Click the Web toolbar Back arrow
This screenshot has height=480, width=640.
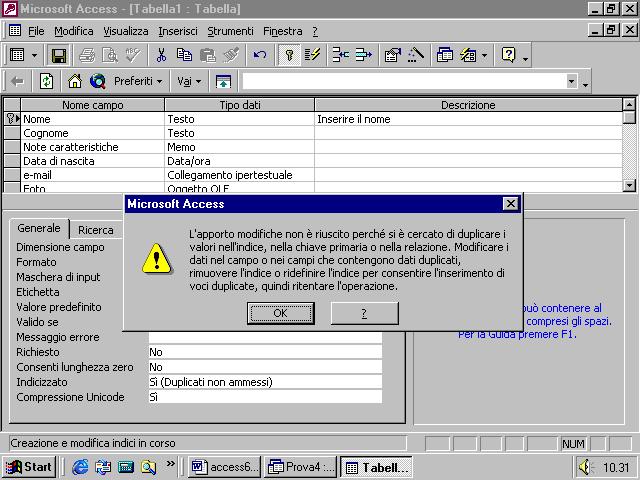(x=17, y=82)
